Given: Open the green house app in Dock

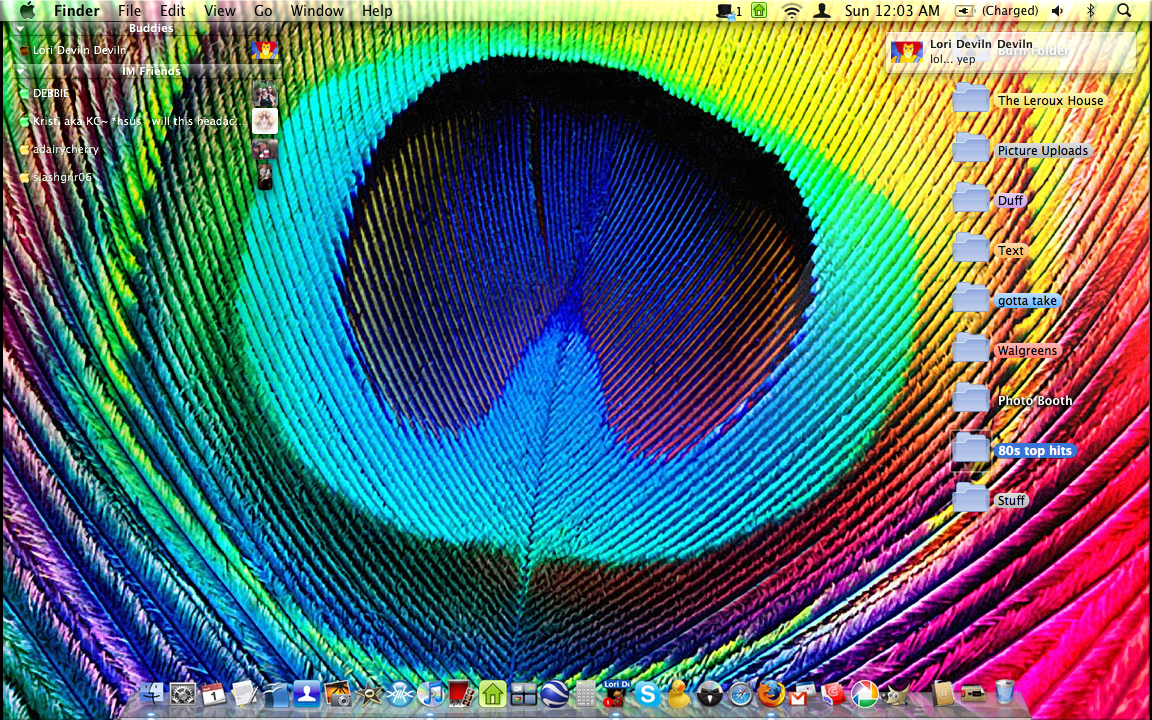Looking at the screenshot, I should [492, 693].
